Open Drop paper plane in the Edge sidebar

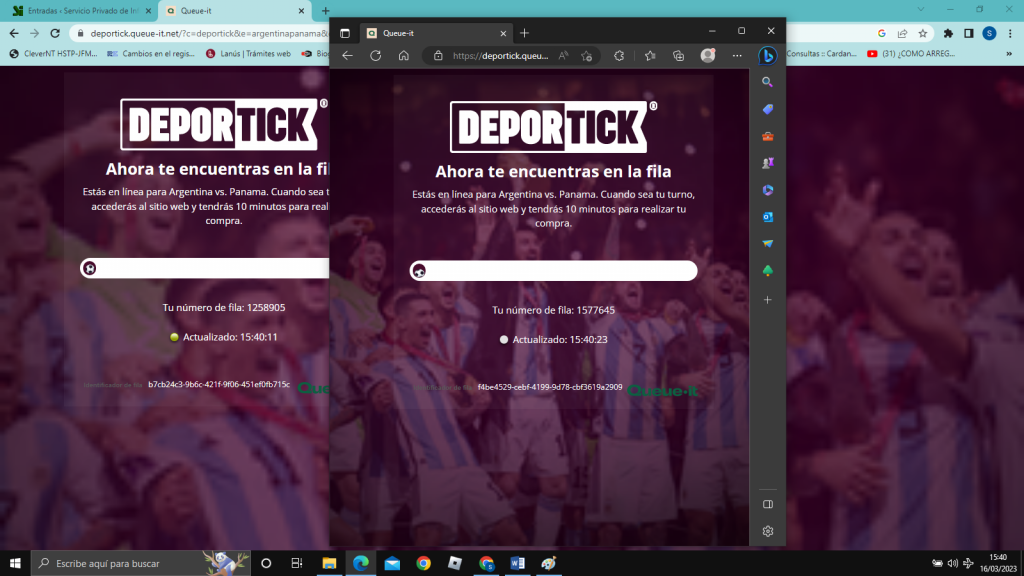pos(767,244)
